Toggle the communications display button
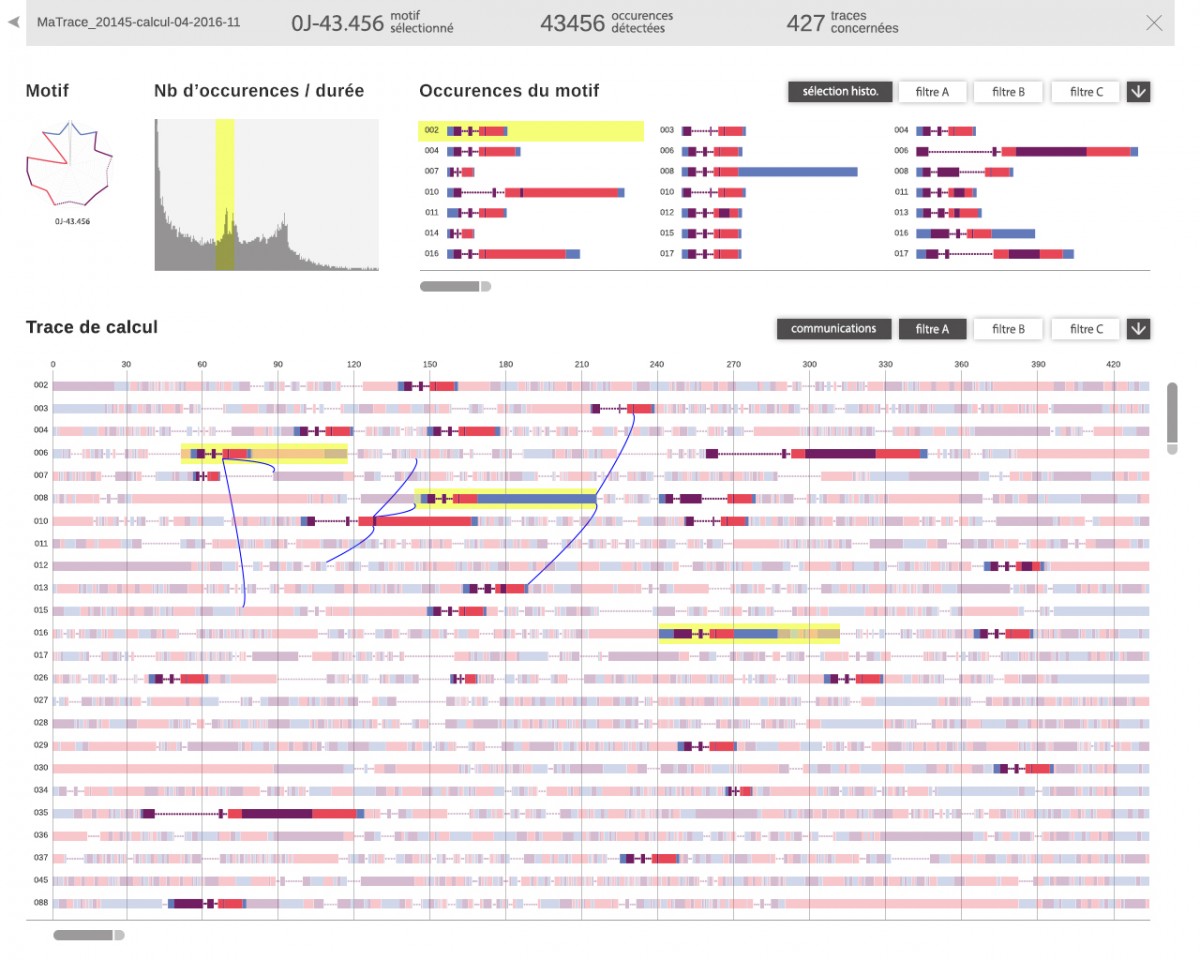This screenshot has height=960, width=1200. (833, 329)
